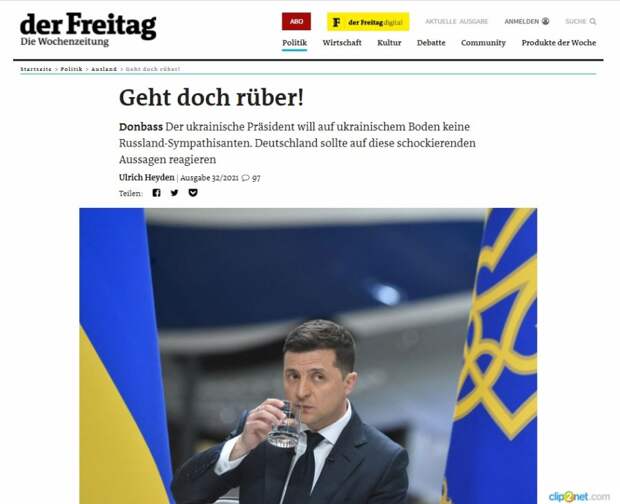Go to der Freitag homepage logo
The height and width of the screenshot is (504, 620).
click(88, 30)
